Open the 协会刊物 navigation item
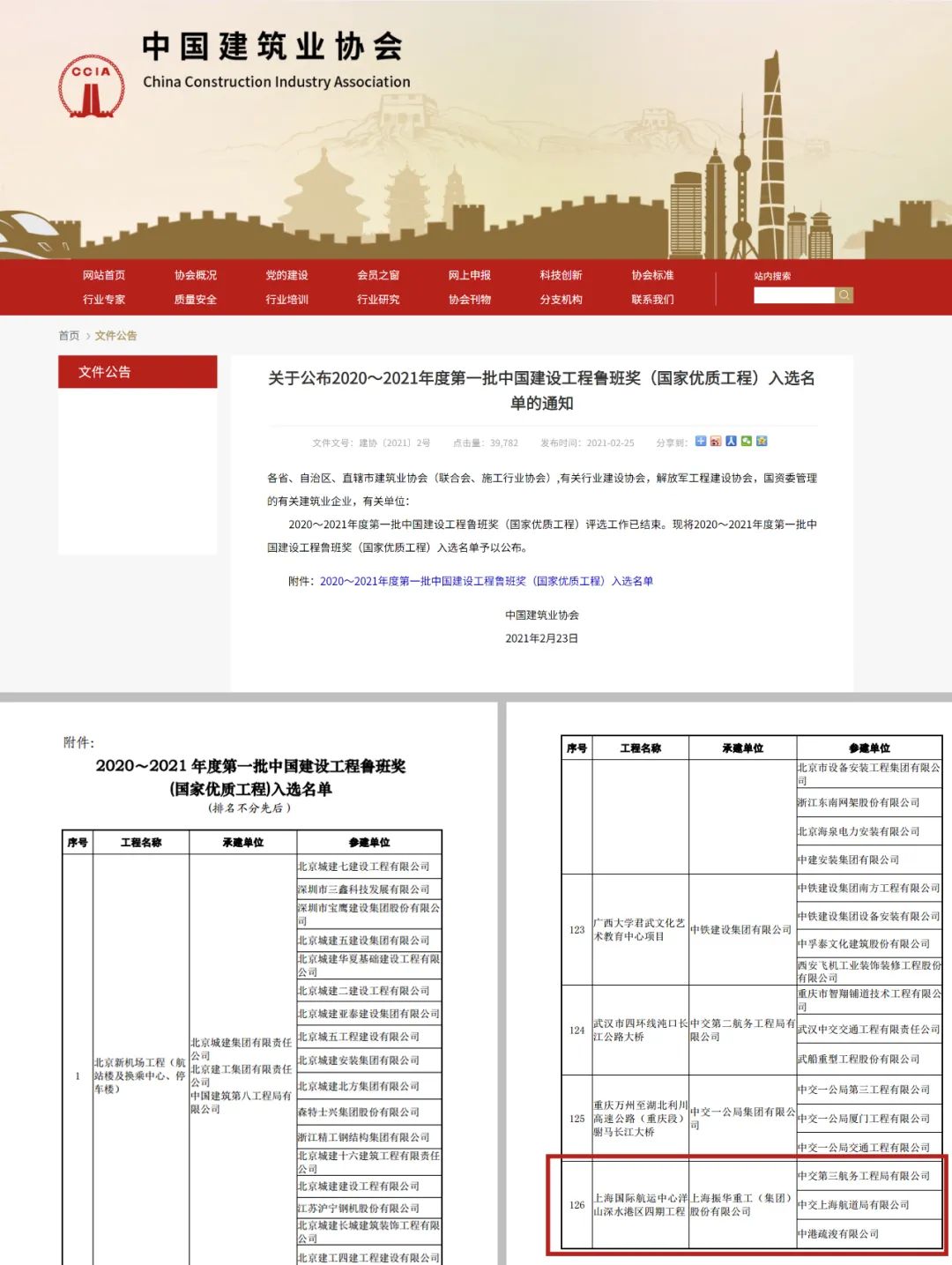 [x=469, y=300]
